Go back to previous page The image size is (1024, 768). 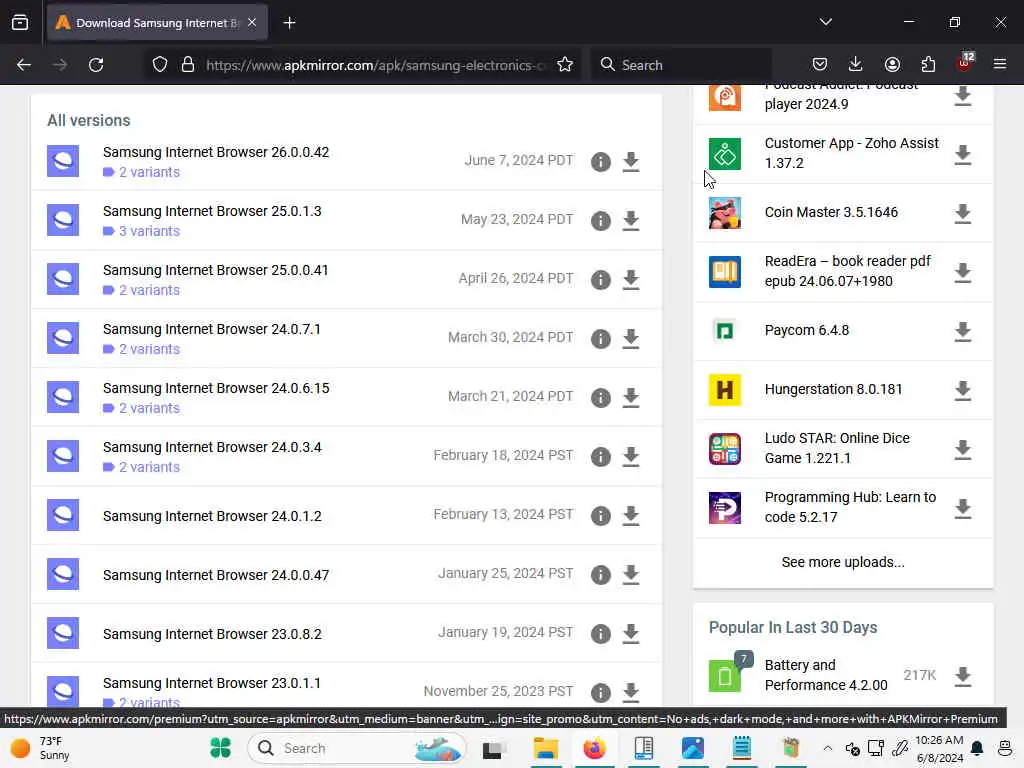click(x=24, y=65)
